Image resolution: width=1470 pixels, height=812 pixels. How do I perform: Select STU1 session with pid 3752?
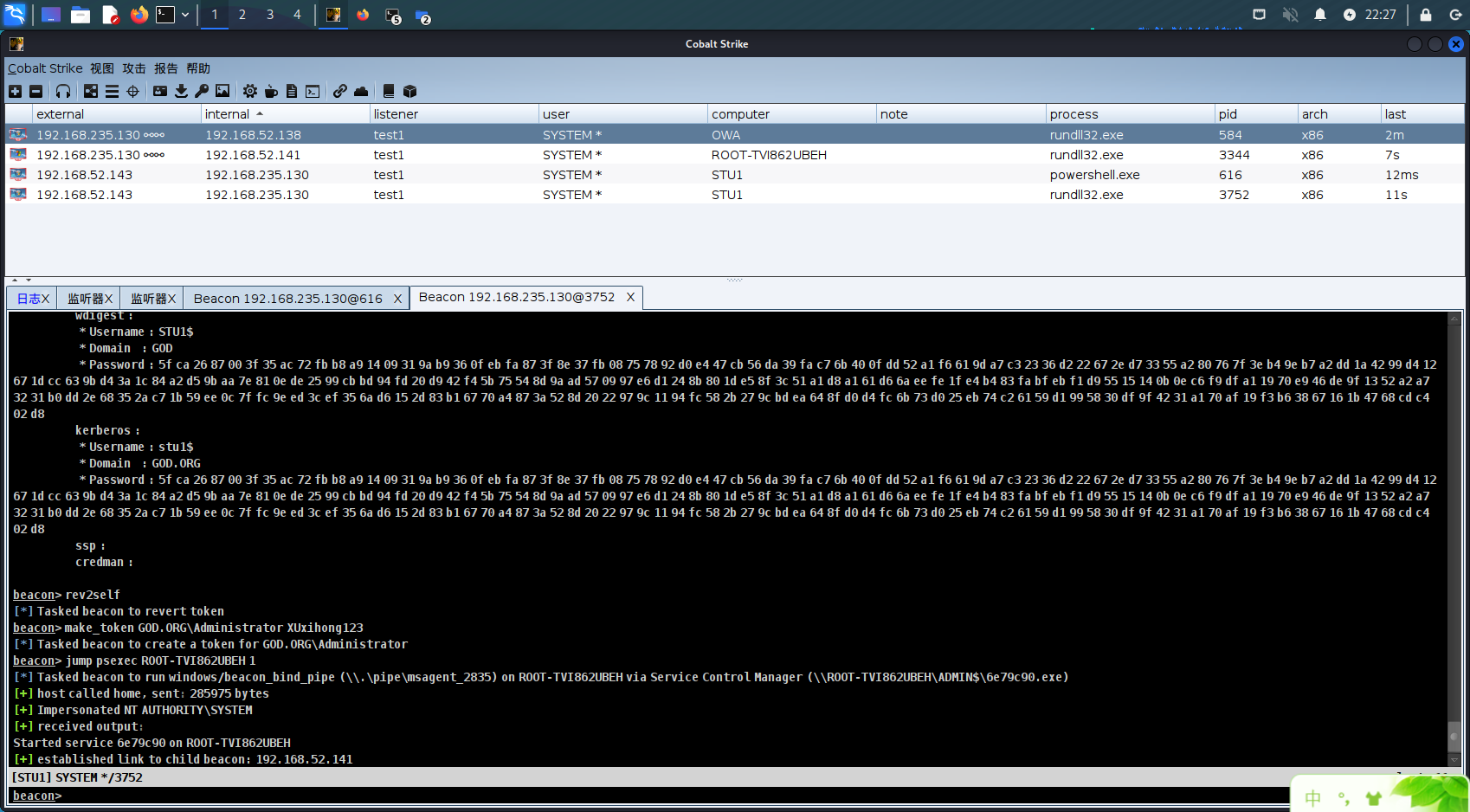[x=735, y=195]
